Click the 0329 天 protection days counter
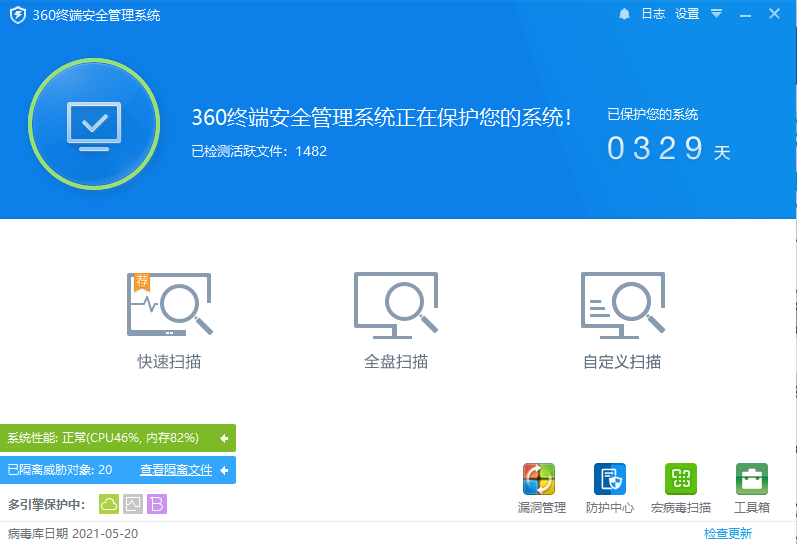Viewport: 797px width, 544px height. coord(669,148)
